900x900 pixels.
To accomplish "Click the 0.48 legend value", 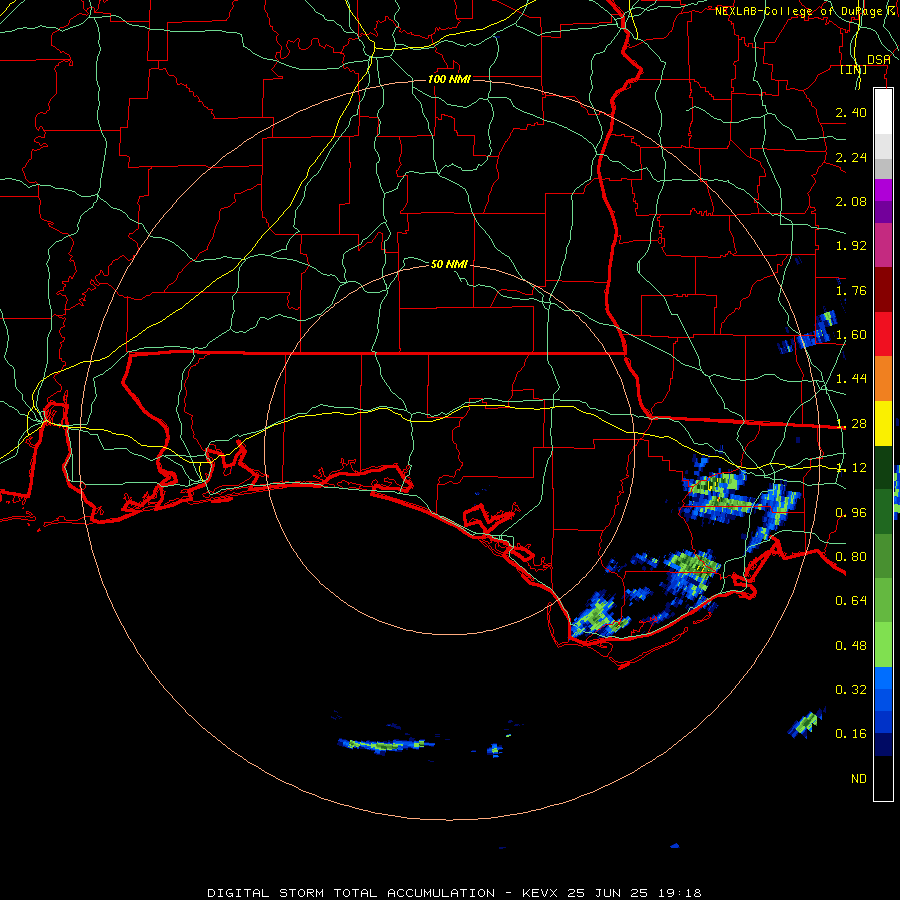I will click(x=851, y=645).
